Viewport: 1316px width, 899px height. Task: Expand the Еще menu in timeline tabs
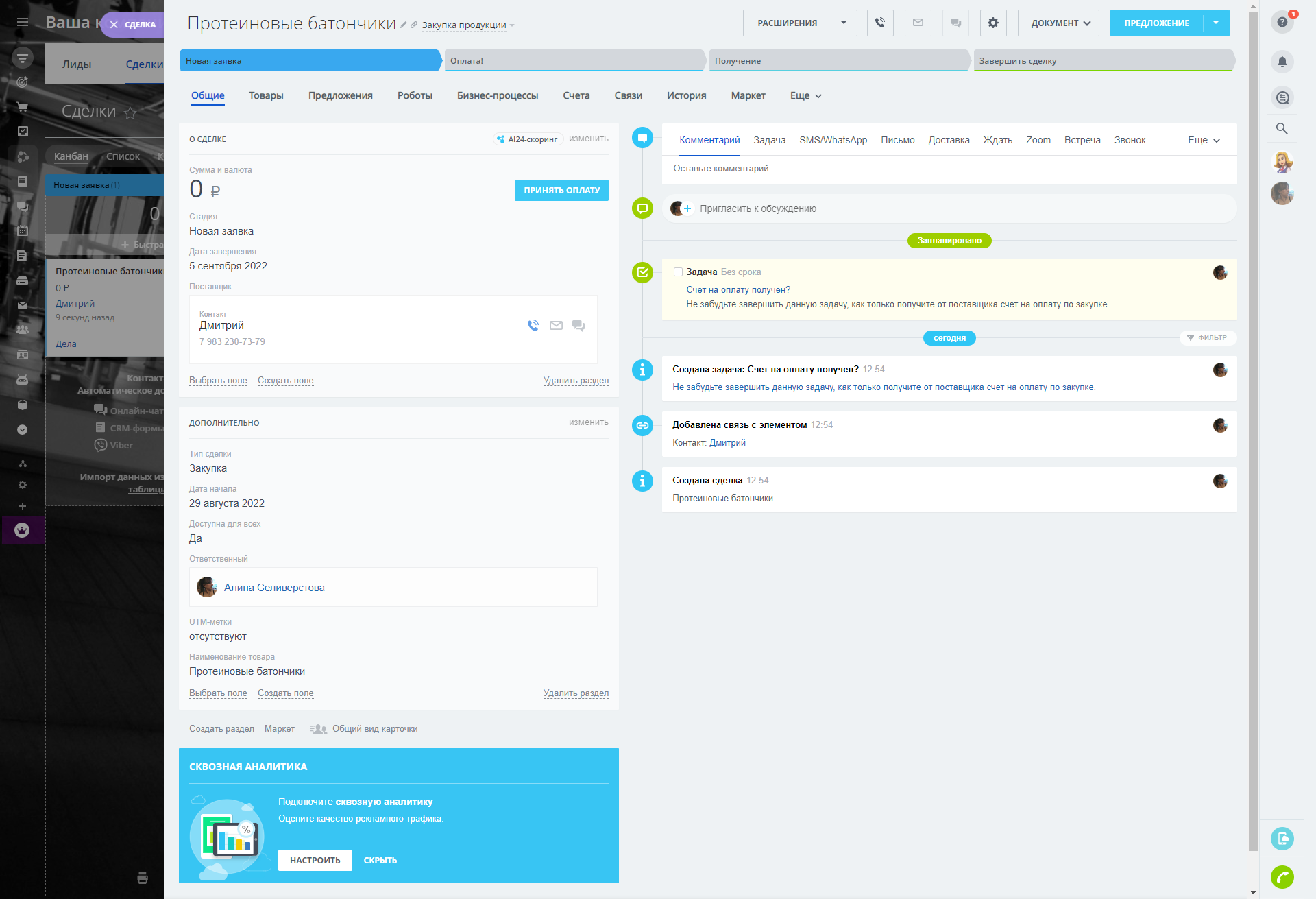[1204, 140]
